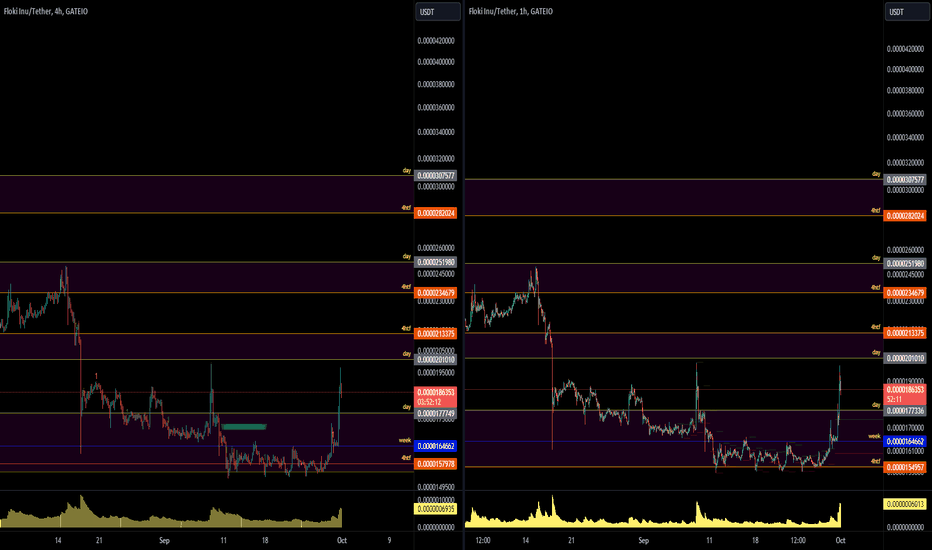Select the 0.0000234679 orange label in 4h chart
Image resolution: width=932 pixels, height=550 pixels.
click(436, 293)
